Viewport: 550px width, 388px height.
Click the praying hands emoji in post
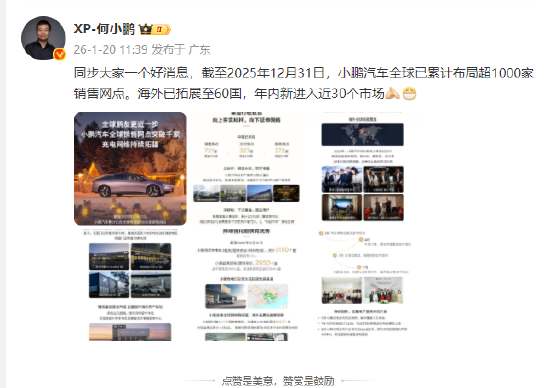coord(393,93)
